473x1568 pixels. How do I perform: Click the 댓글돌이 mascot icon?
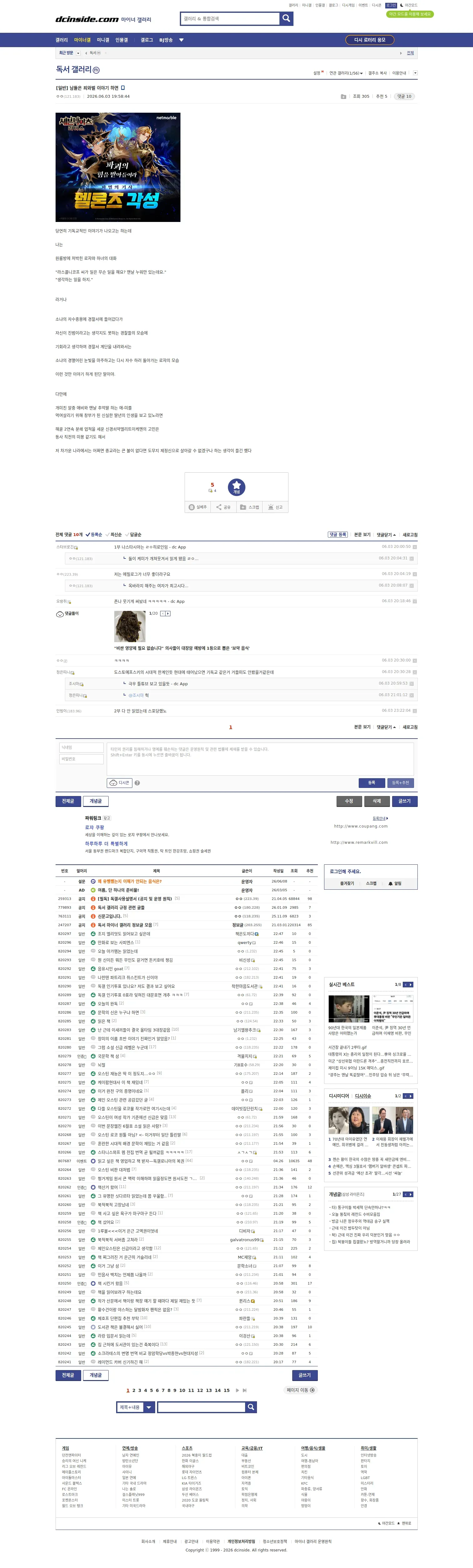(x=60, y=614)
